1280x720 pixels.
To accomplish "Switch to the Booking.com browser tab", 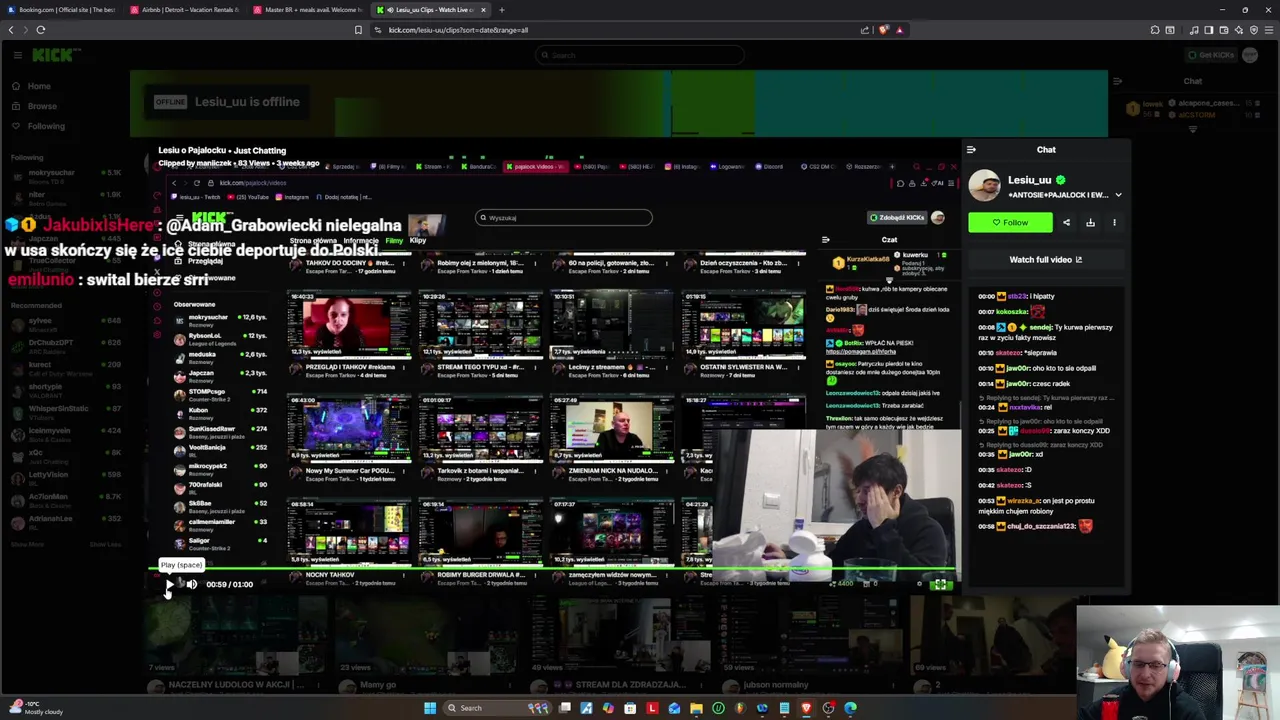I will [60, 10].
